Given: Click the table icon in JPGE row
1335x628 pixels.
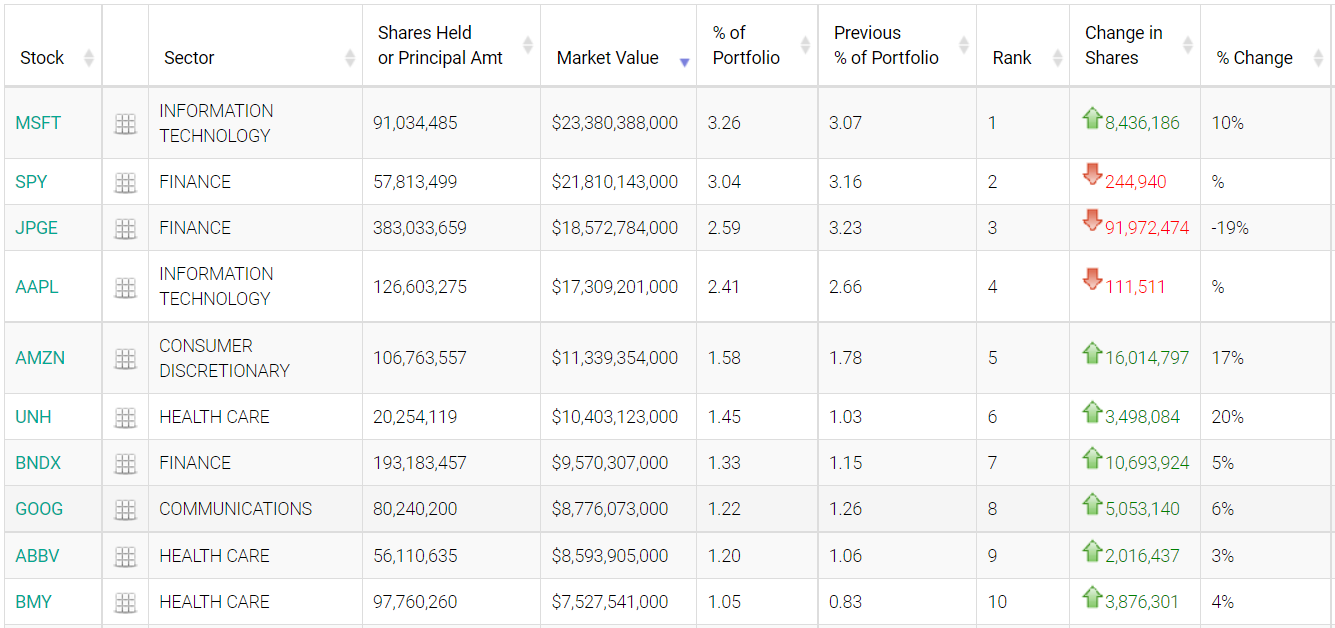Looking at the screenshot, I should (125, 229).
